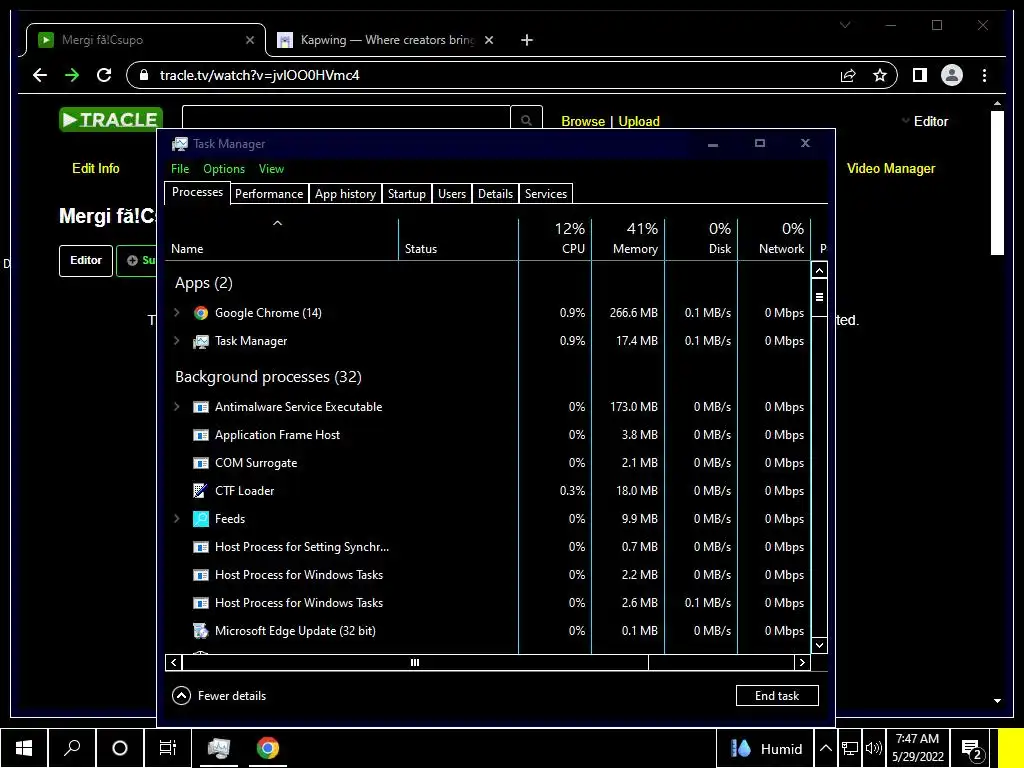This screenshot has height=768, width=1024.
Task: Click the CTF Loader process icon
Action: [201, 490]
